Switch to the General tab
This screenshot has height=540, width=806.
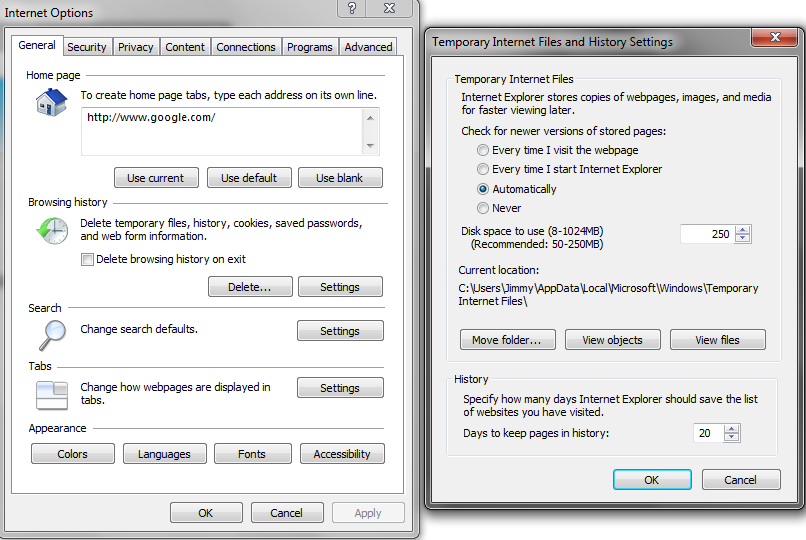coord(37,45)
